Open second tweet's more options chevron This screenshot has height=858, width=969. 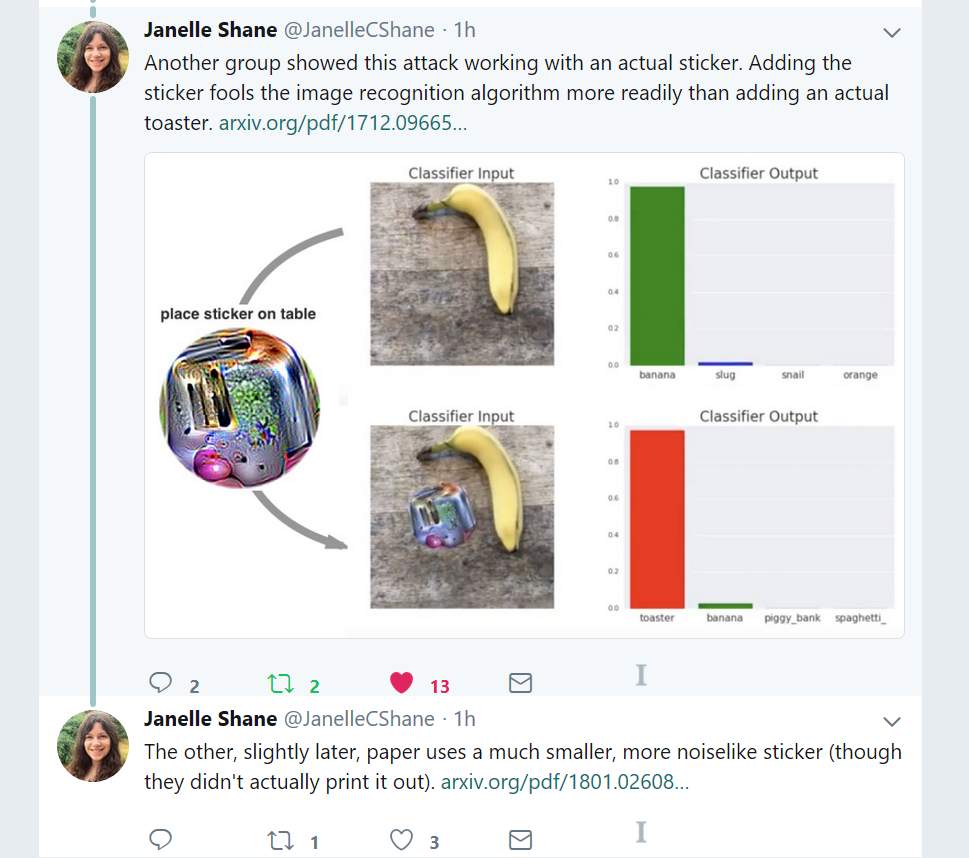tap(891, 721)
